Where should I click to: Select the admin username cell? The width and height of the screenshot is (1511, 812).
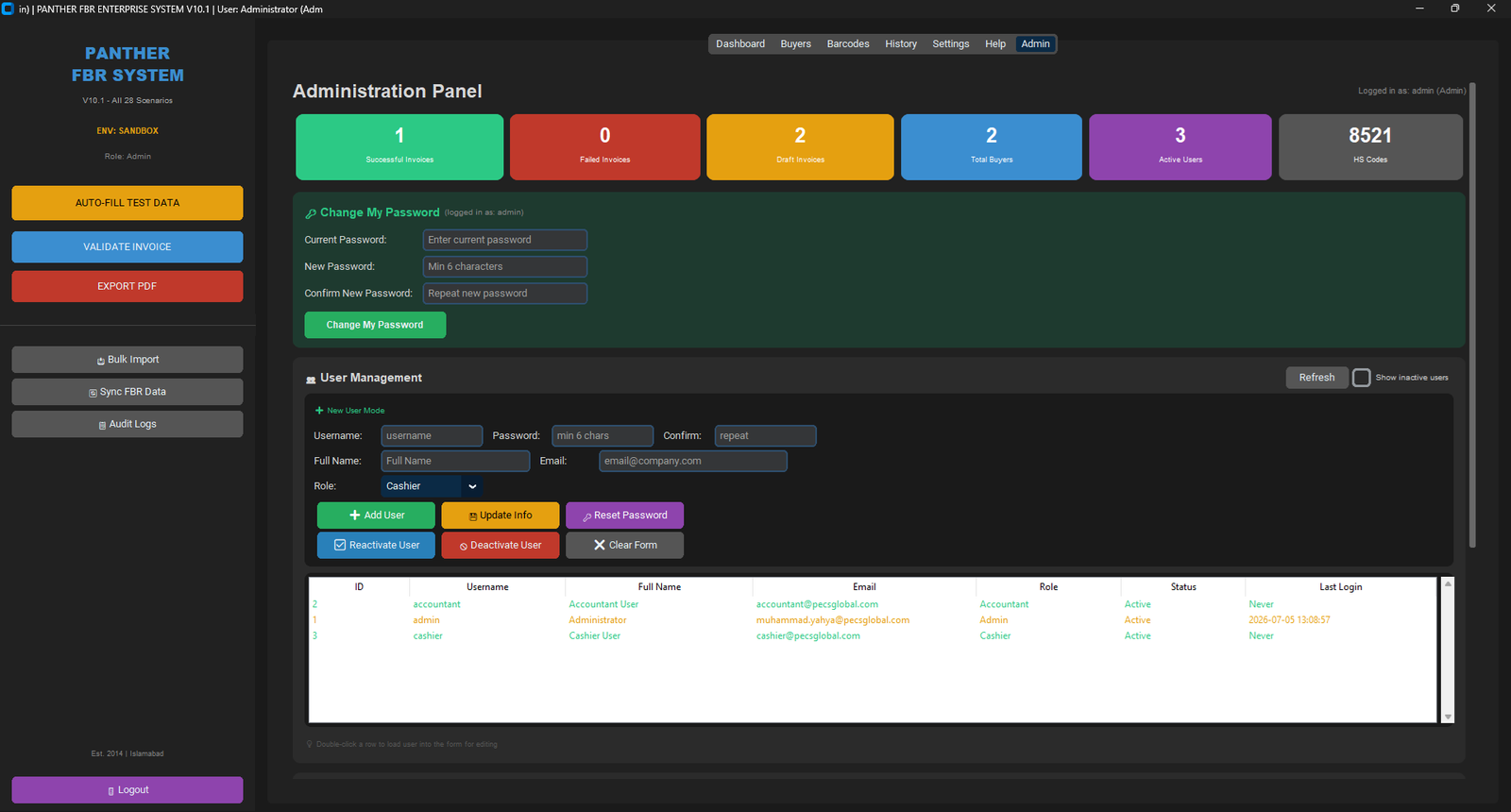point(427,620)
